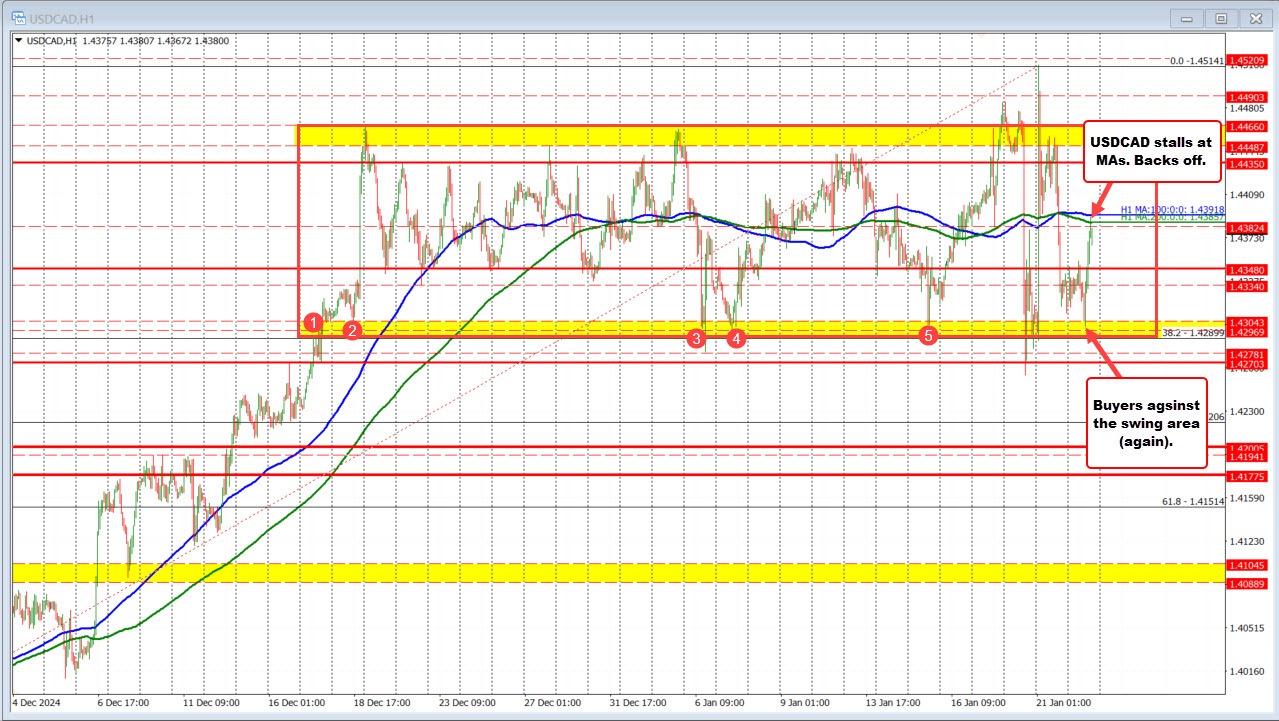Click numbered marker 3 at the January dip
Image resolution: width=1279 pixels, height=721 pixels.
pos(697,339)
